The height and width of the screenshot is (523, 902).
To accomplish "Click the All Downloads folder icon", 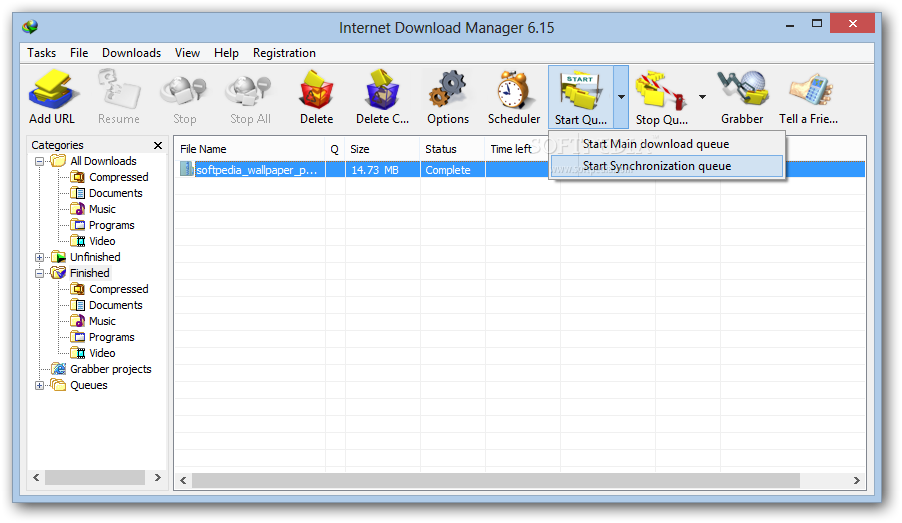I will [x=58, y=161].
